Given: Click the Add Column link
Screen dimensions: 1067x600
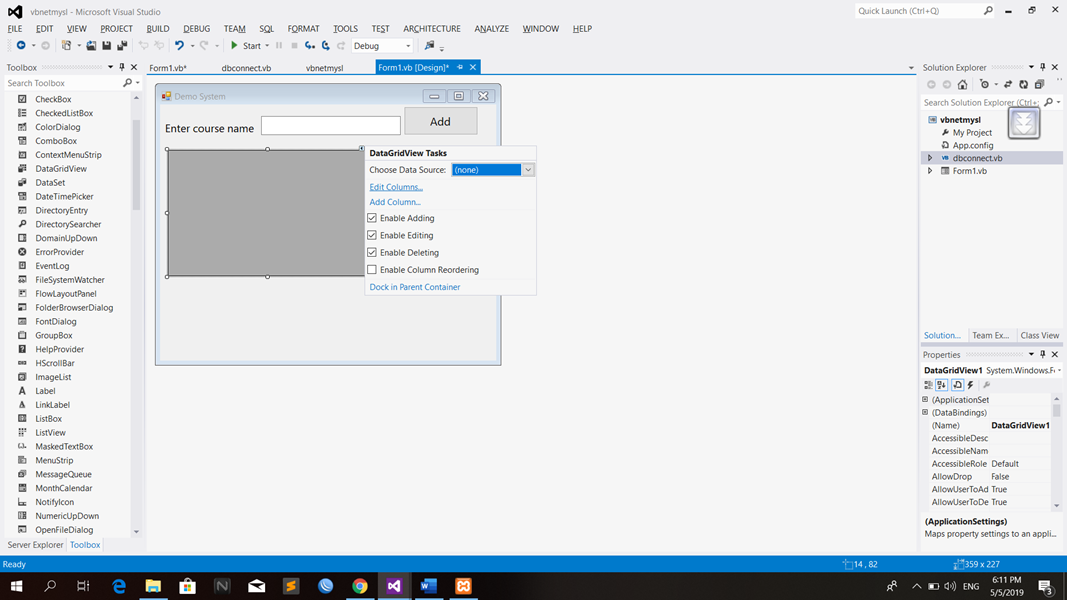Looking at the screenshot, I should pos(395,202).
